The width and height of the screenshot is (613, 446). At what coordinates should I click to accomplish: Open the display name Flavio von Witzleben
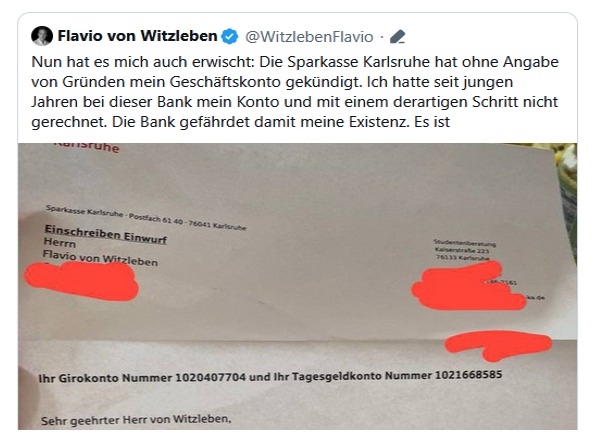(137, 36)
